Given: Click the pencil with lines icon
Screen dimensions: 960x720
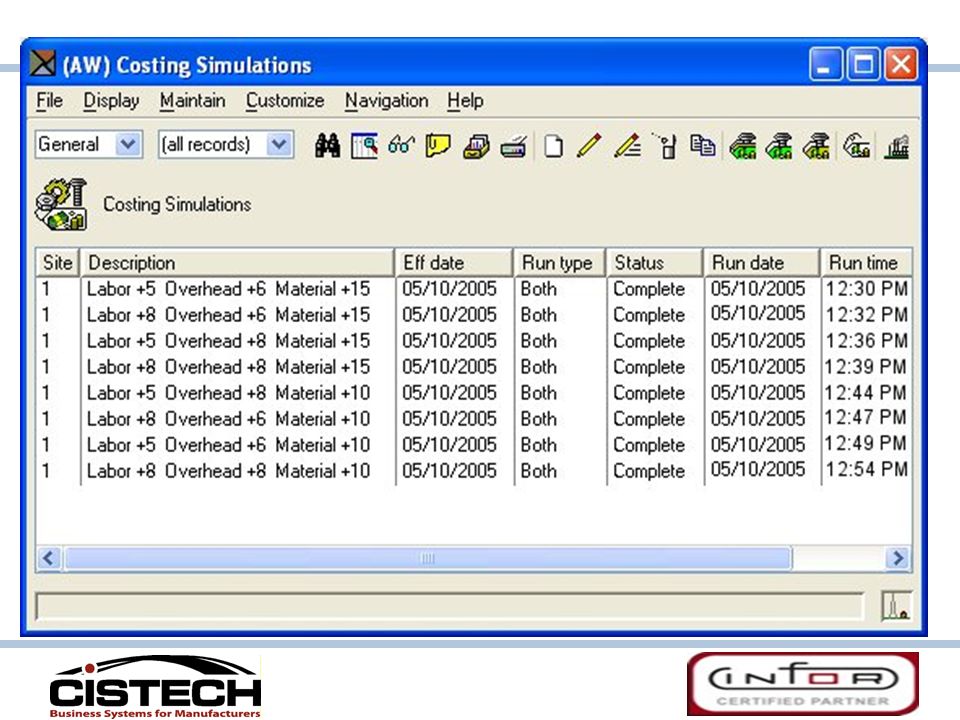Looking at the screenshot, I should click(627, 146).
